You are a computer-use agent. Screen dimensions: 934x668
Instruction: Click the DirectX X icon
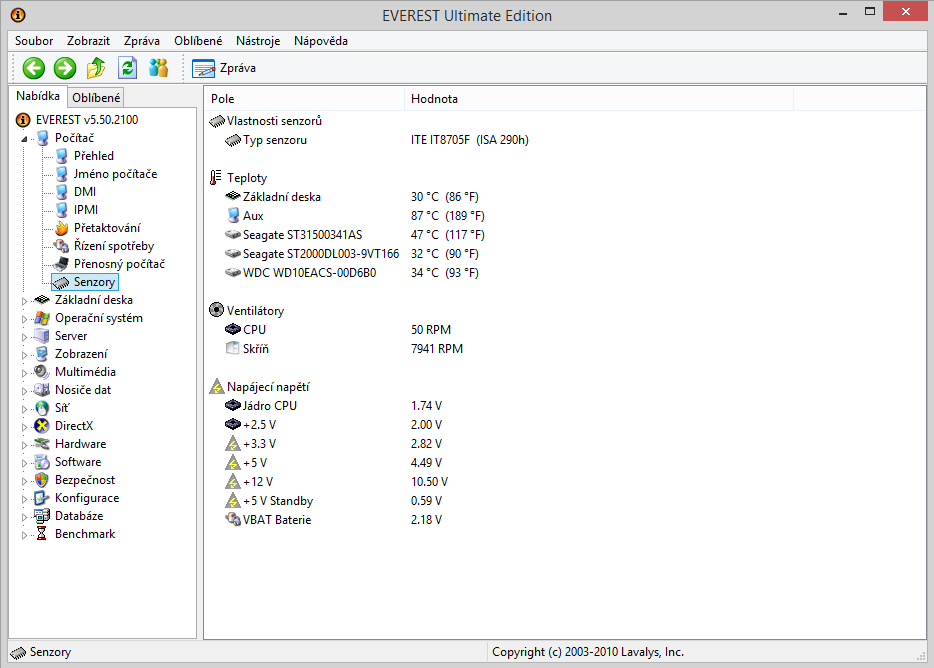point(42,426)
